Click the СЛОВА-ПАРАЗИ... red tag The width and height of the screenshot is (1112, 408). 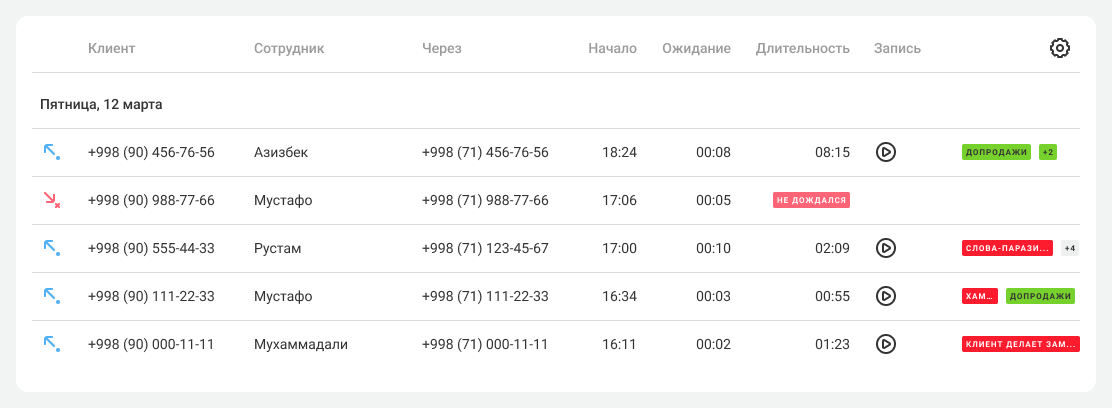(1006, 248)
